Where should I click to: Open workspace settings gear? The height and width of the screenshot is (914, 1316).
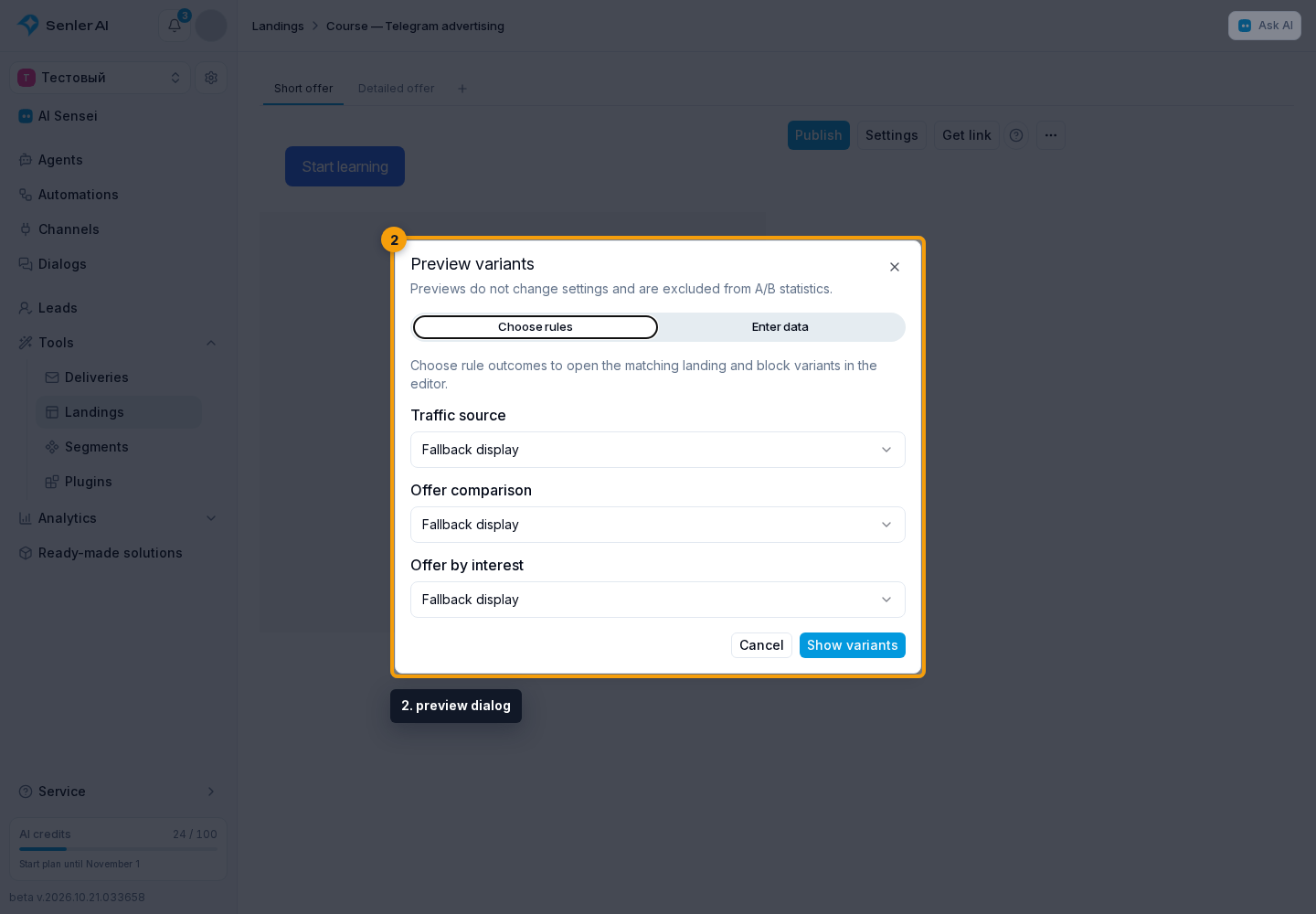point(211,78)
